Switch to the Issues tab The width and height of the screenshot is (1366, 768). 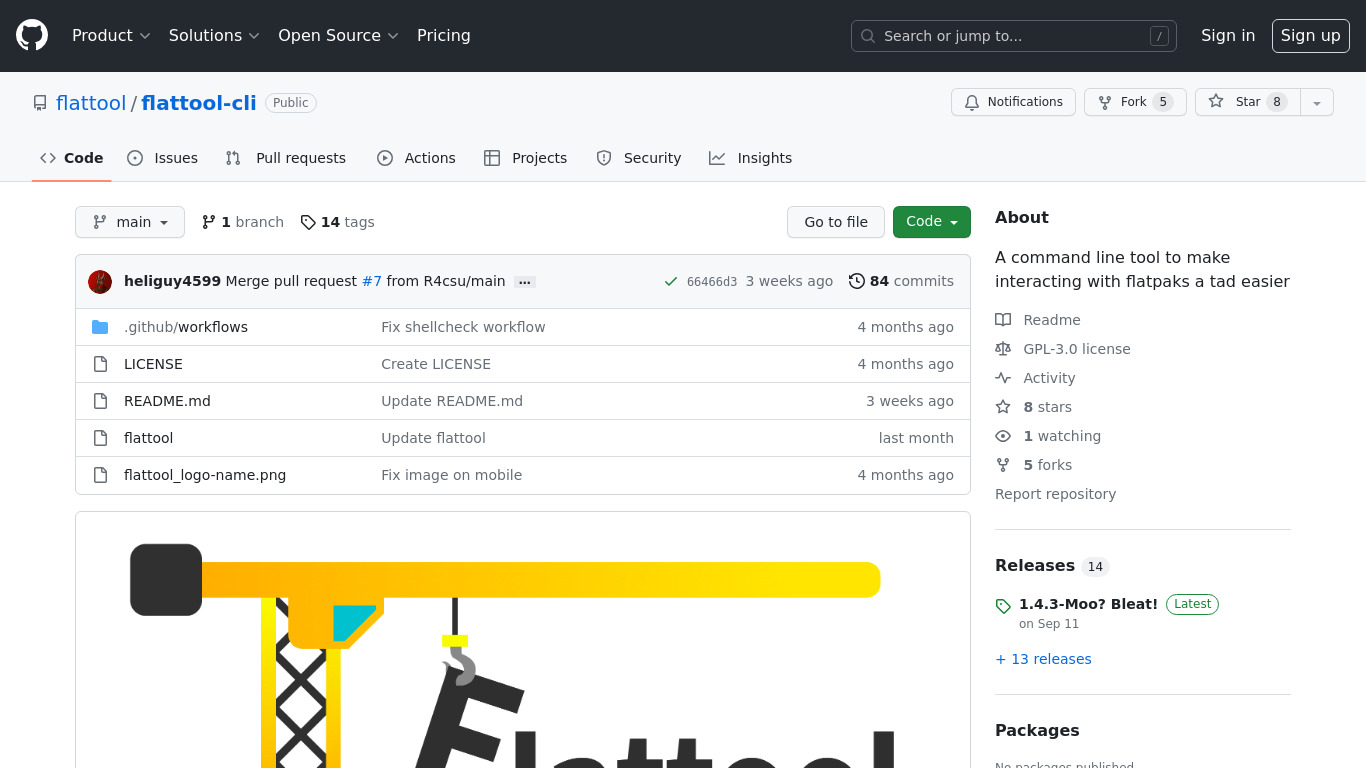coord(163,158)
